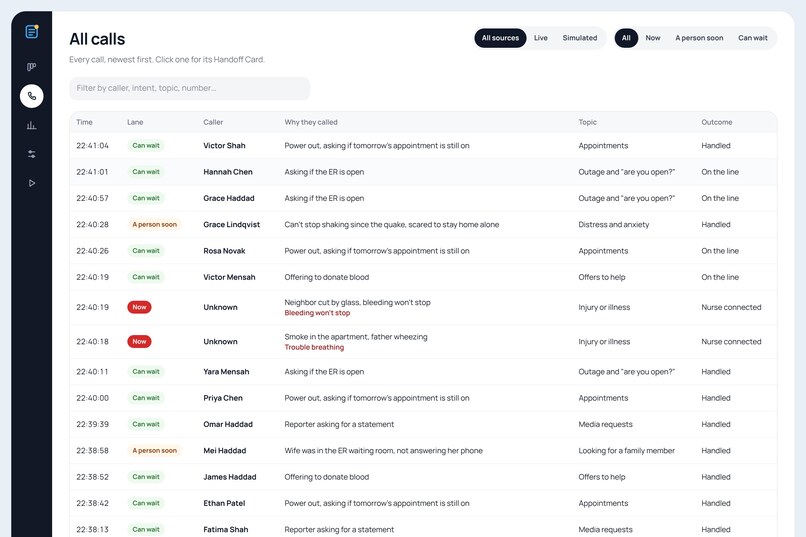The width and height of the screenshot is (806, 537).
Task: Click the play simulation sidebar icon
Action: [31, 183]
